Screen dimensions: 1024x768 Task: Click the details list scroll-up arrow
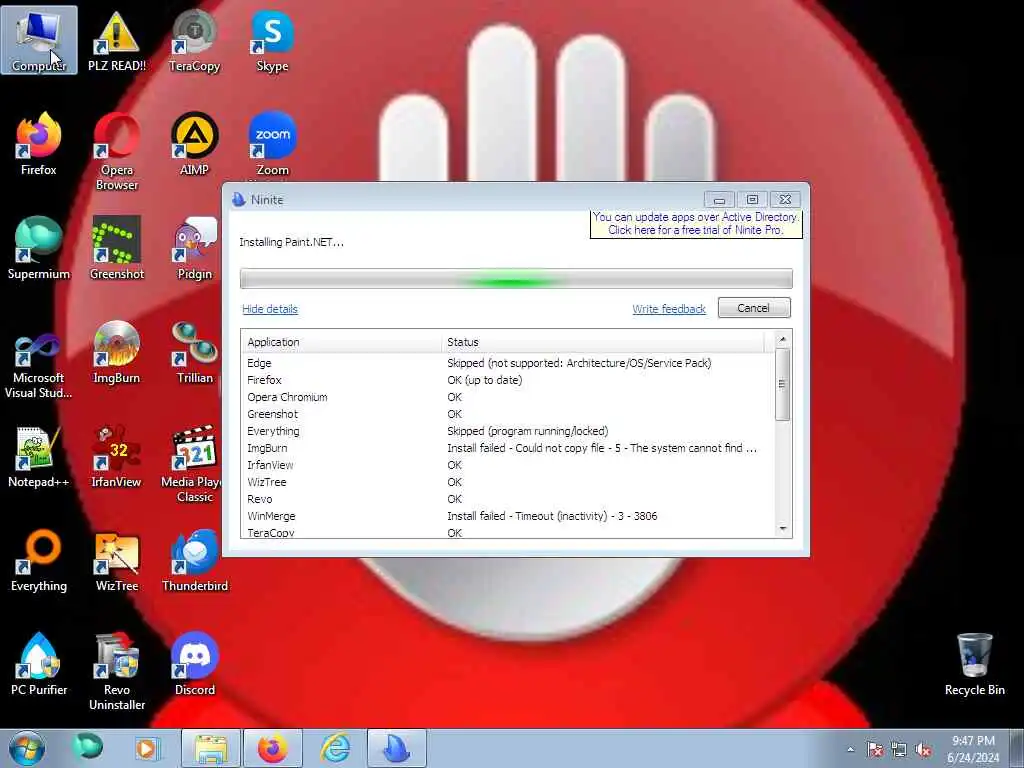[x=783, y=339]
